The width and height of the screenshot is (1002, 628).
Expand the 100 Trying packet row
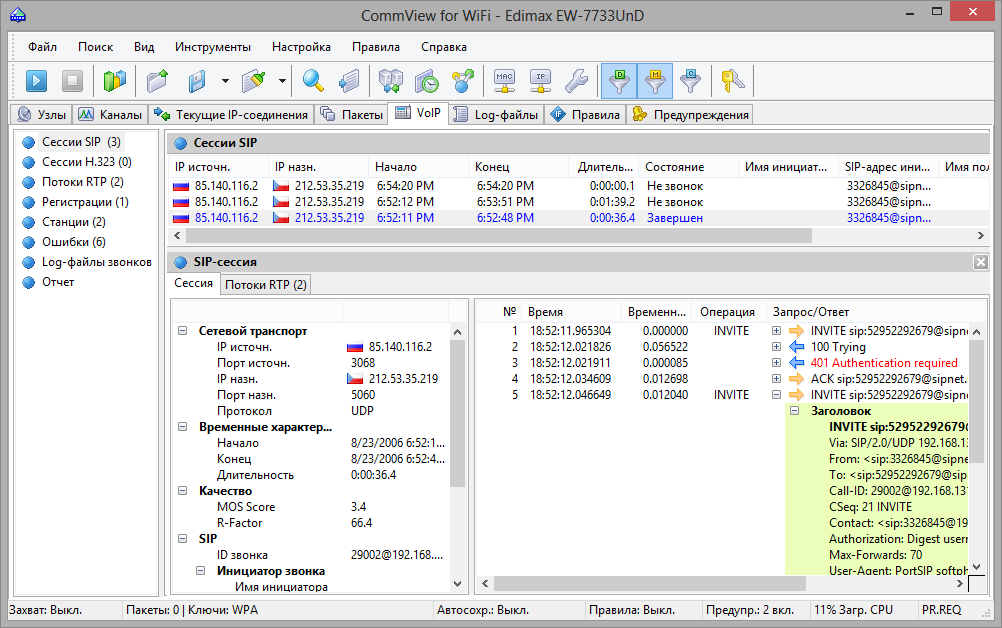[x=776, y=347]
